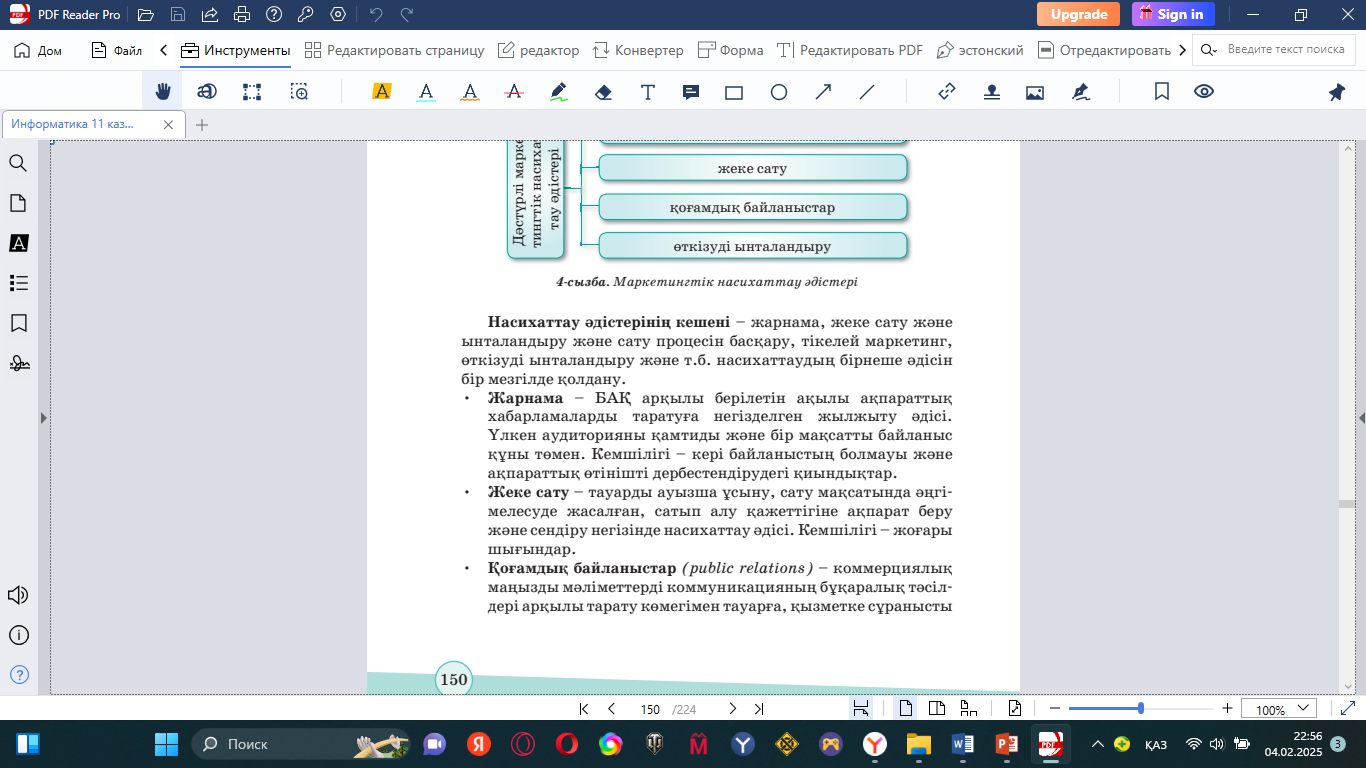Image resolution: width=1366 pixels, height=768 pixels.
Task: Expand more toolbar tabs with right chevron
Action: click(x=1183, y=50)
